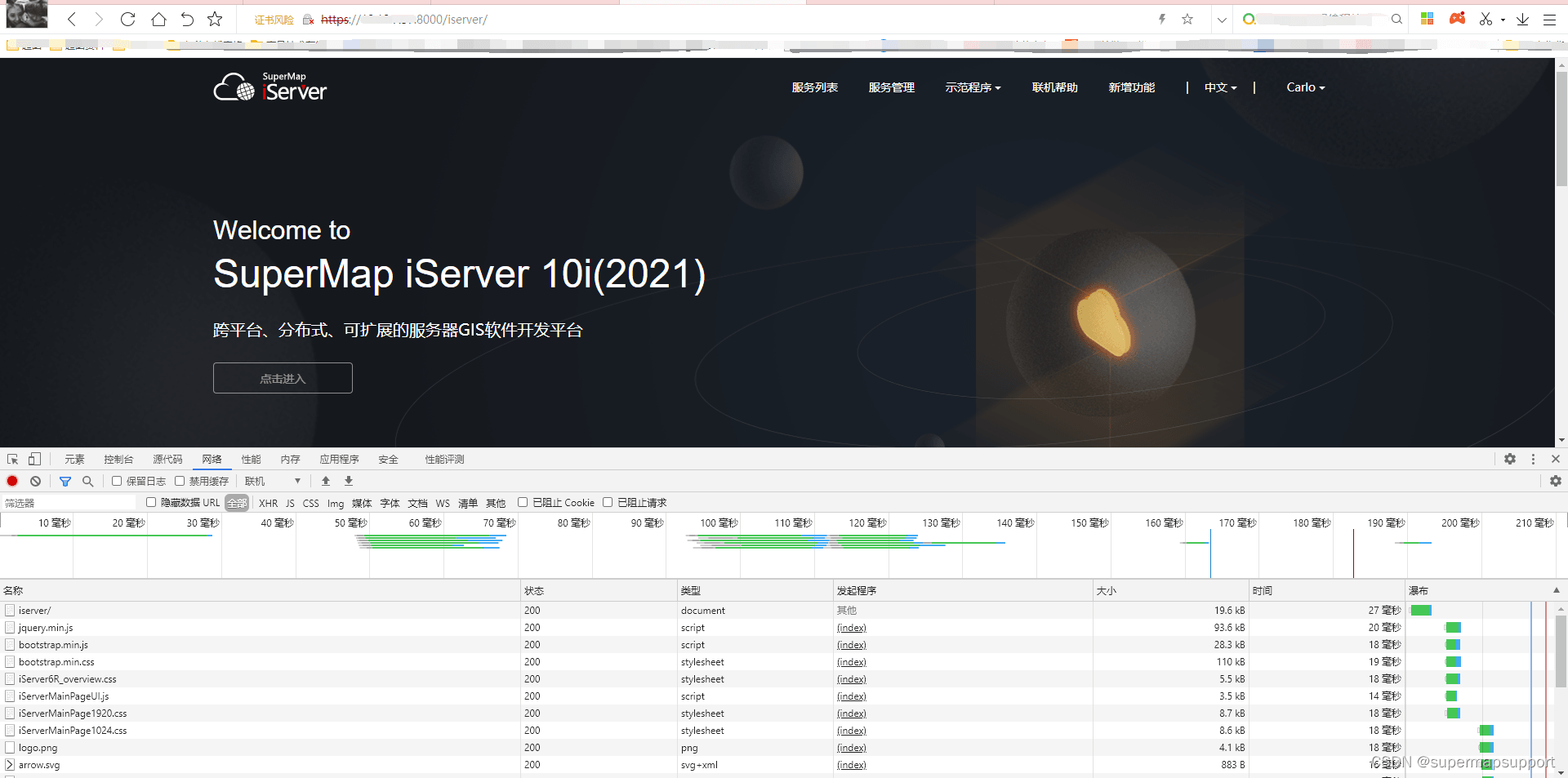Check 隐藏数据 URL option

151,503
